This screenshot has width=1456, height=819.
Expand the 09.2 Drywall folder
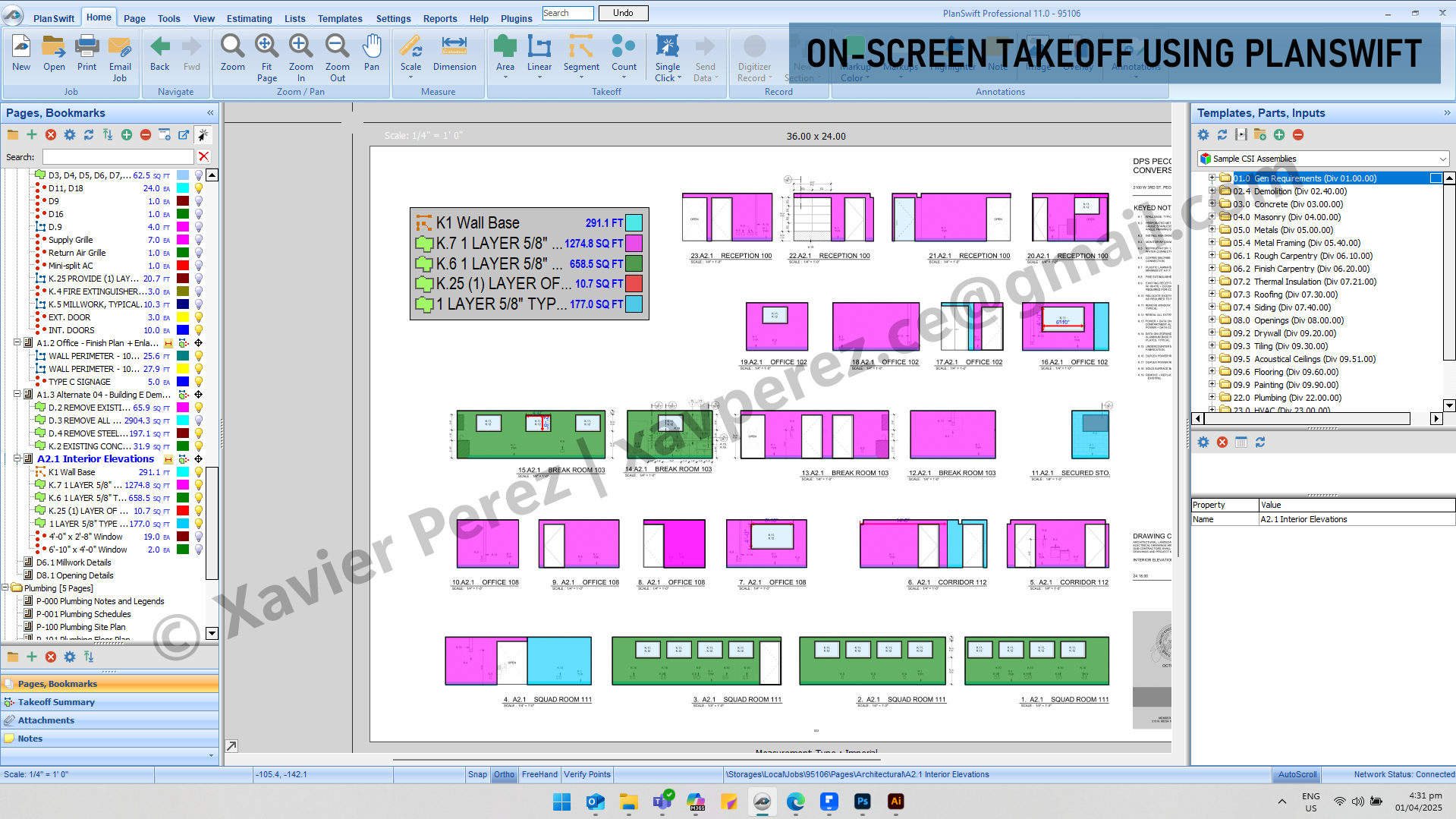click(1212, 333)
